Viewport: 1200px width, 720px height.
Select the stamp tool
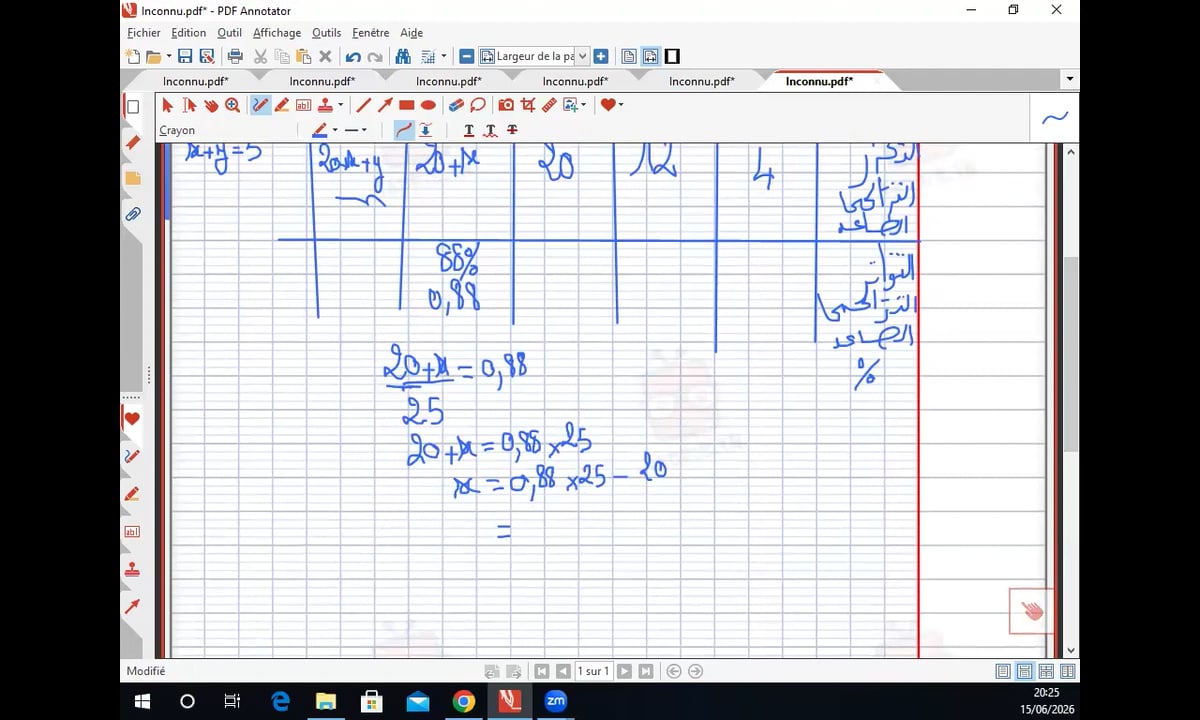(326, 104)
